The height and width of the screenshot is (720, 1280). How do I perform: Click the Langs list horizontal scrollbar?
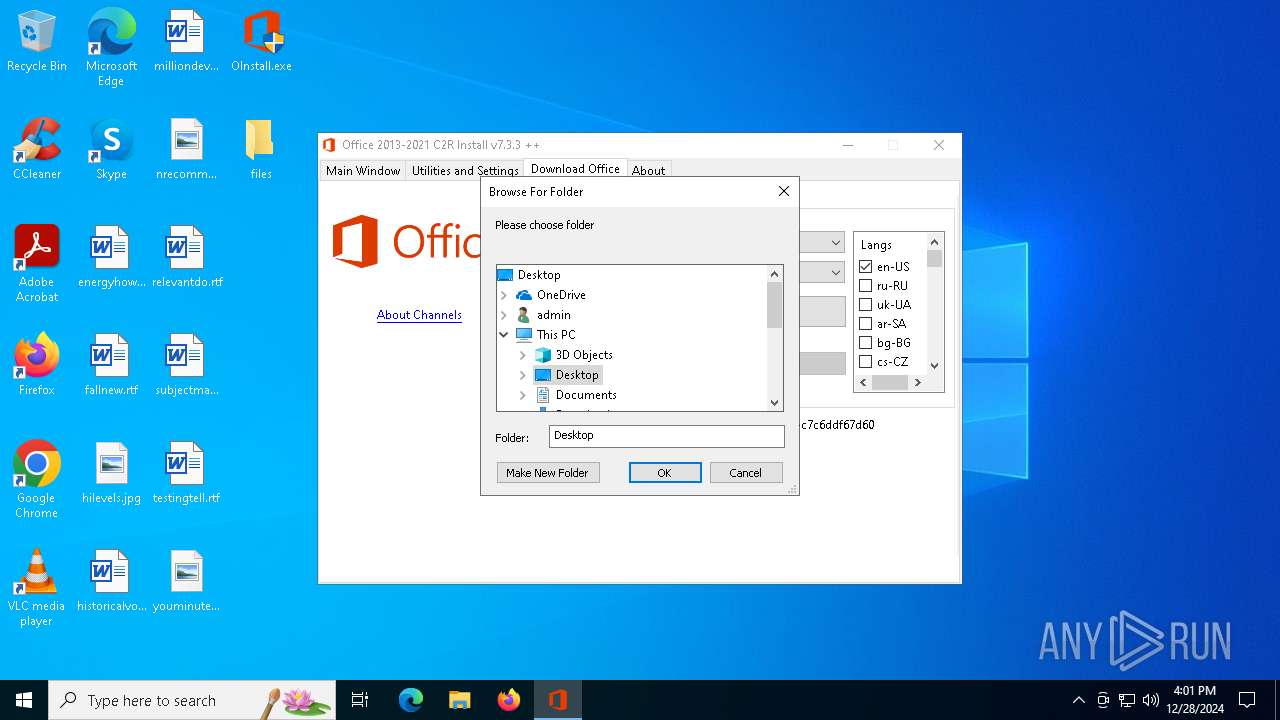click(890, 382)
